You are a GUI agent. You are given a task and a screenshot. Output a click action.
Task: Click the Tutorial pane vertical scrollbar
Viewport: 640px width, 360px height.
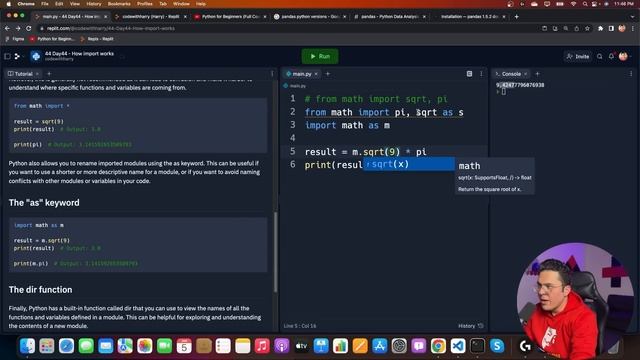click(x=276, y=252)
